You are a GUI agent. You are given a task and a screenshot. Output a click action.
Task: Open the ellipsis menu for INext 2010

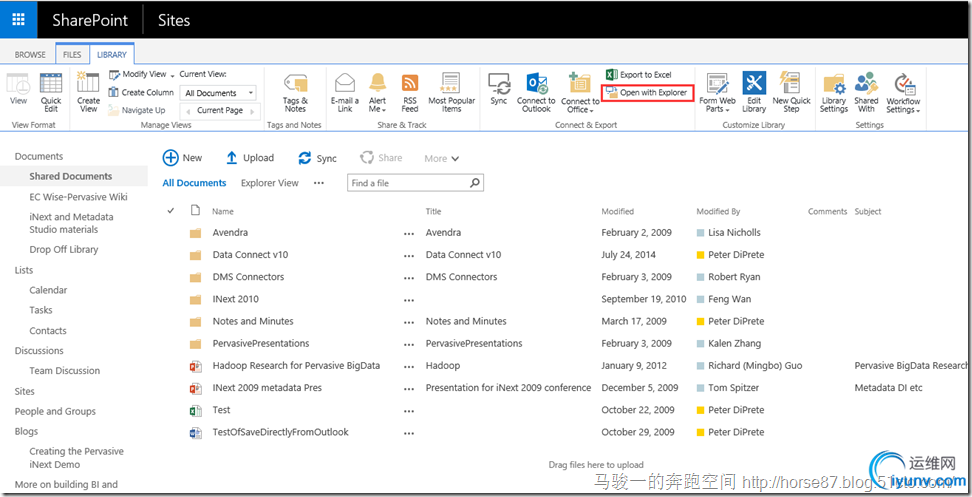pos(409,300)
